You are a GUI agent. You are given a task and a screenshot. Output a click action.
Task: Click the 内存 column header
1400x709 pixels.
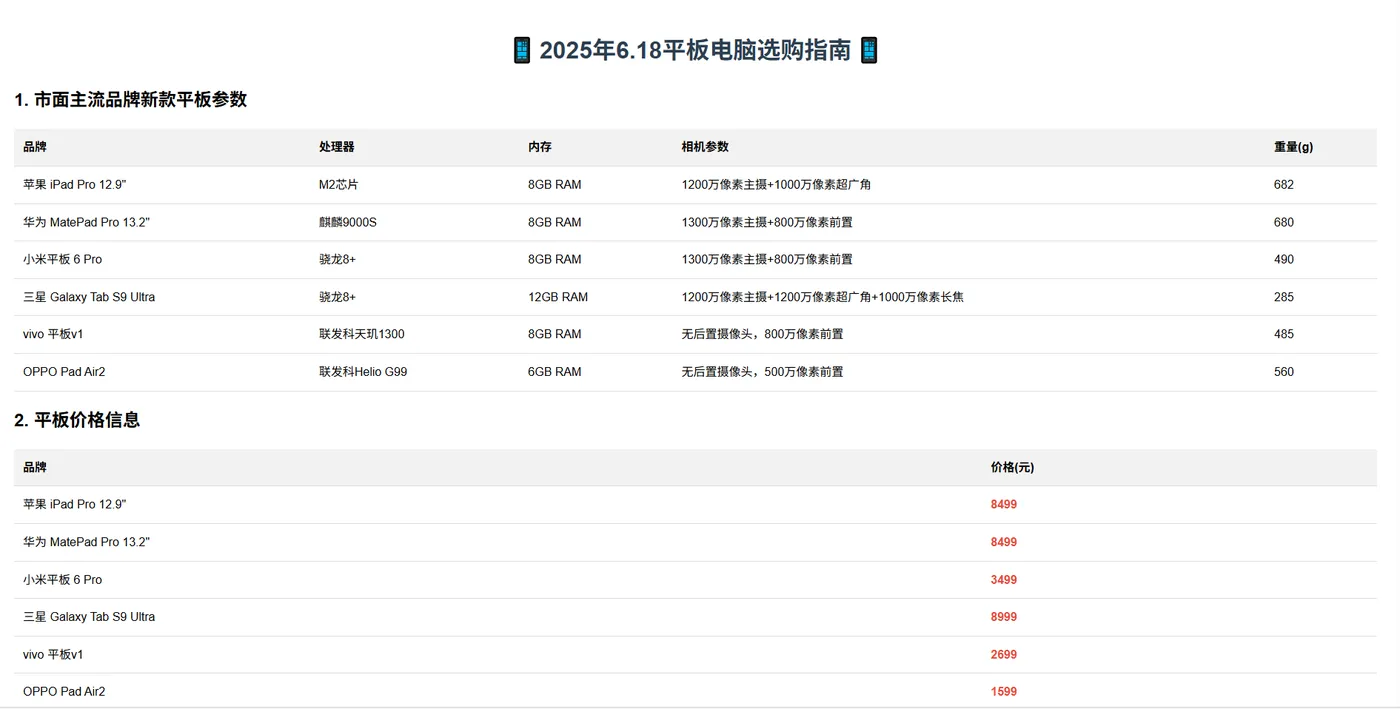[540, 147]
